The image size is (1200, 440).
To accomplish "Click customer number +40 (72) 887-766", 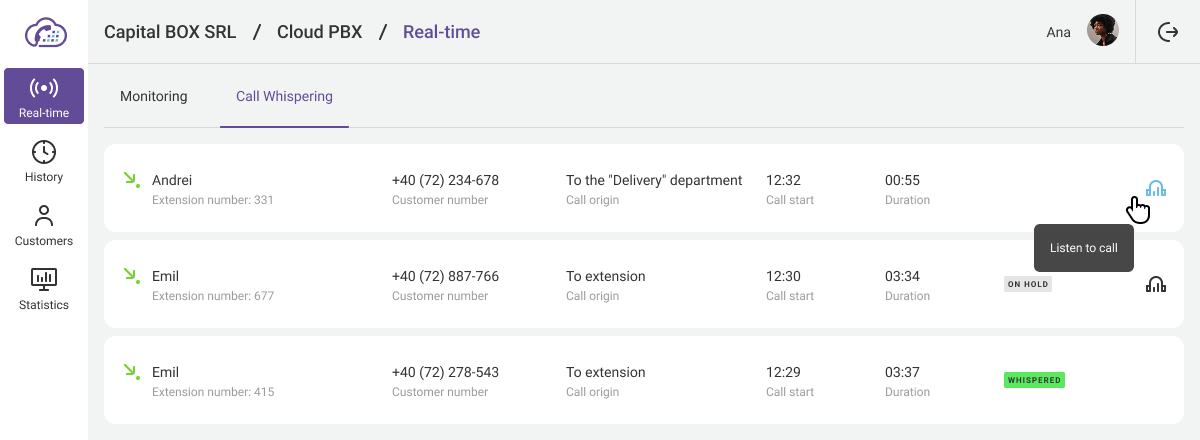I will (x=445, y=276).
